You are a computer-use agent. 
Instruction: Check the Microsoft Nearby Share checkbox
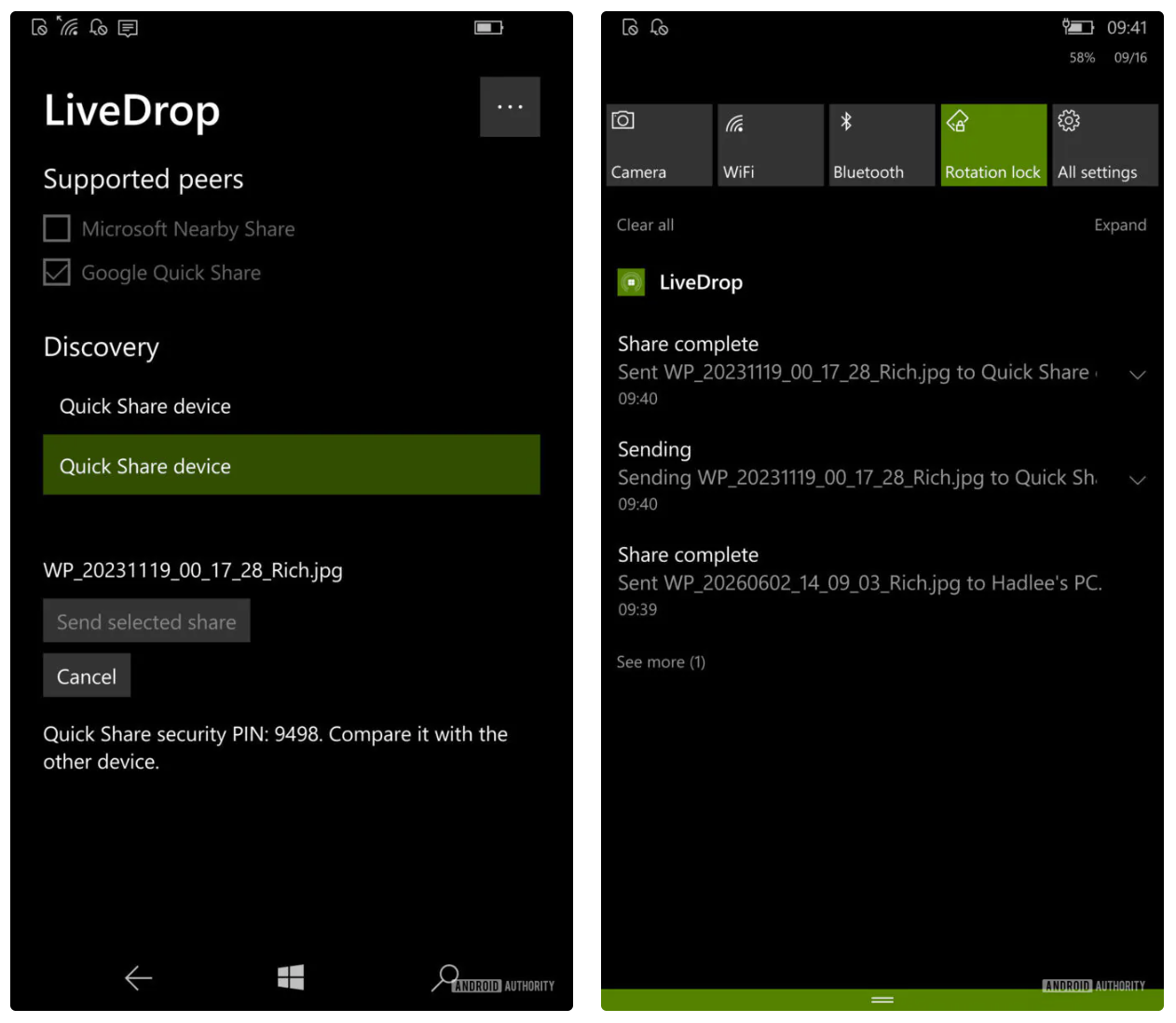coord(57,228)
